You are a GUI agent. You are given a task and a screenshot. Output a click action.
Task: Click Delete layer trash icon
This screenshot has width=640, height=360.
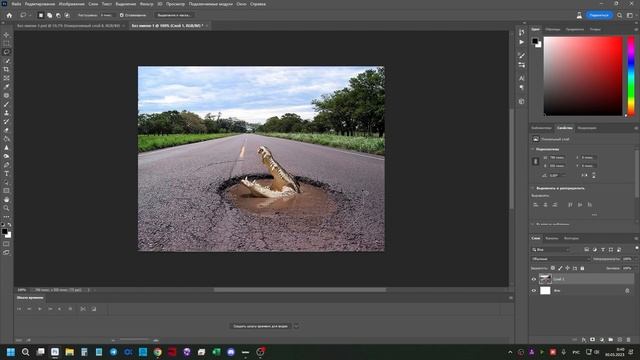629,340
